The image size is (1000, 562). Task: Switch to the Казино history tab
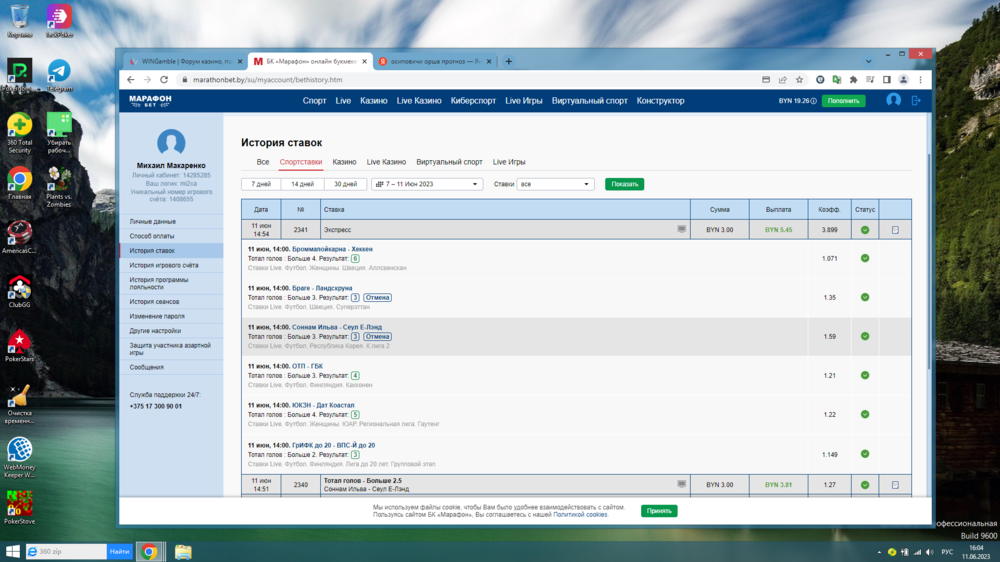click(344, 162)
